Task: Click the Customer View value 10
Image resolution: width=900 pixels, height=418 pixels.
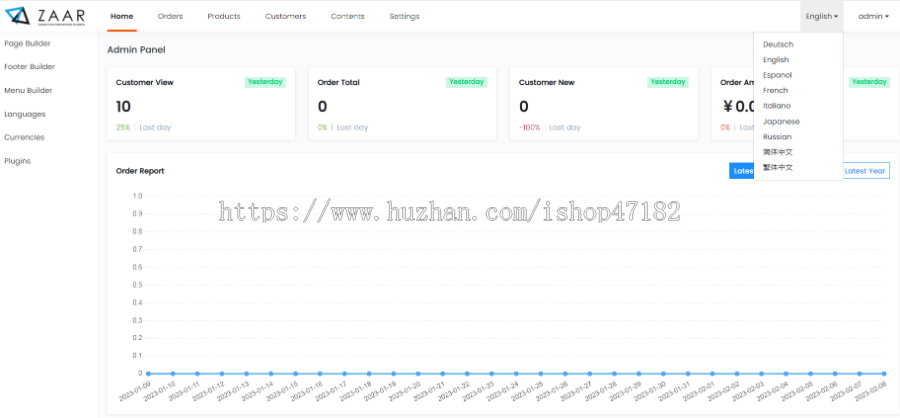Action: [x=123, y=107]
